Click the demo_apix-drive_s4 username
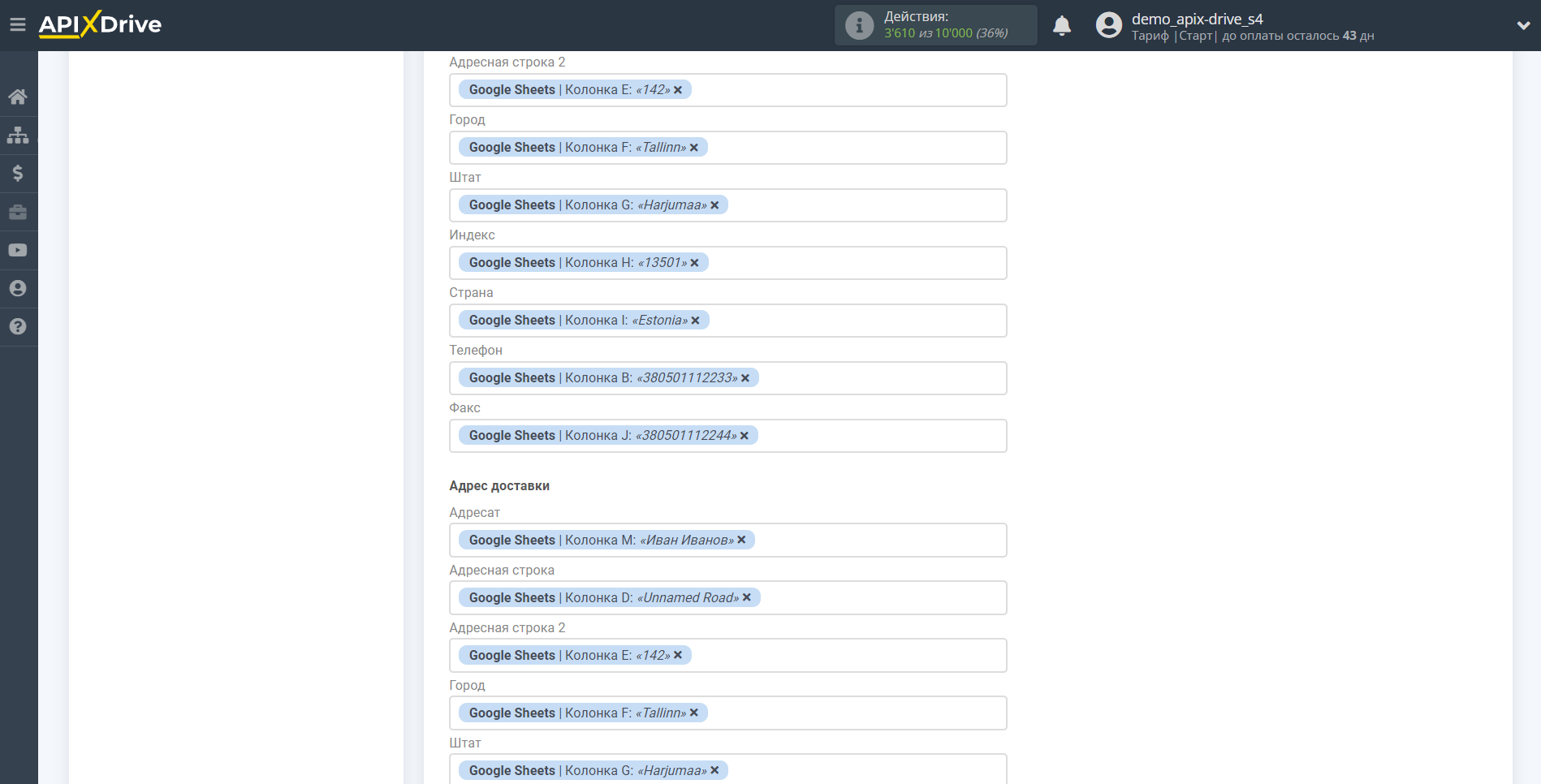The height and width of the screenshot is (784, 1541). [x=1197, y=19]
